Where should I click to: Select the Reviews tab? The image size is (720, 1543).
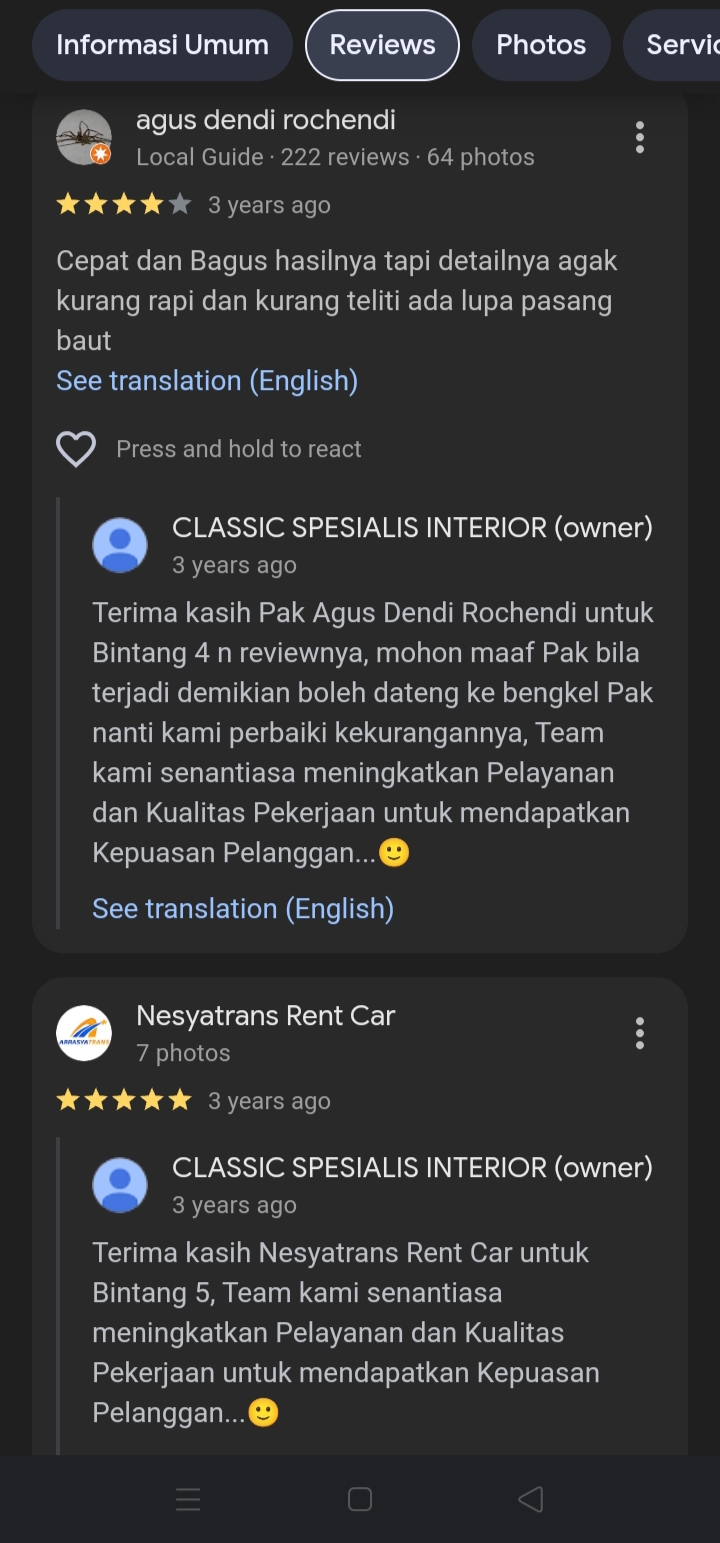(382, 45)
